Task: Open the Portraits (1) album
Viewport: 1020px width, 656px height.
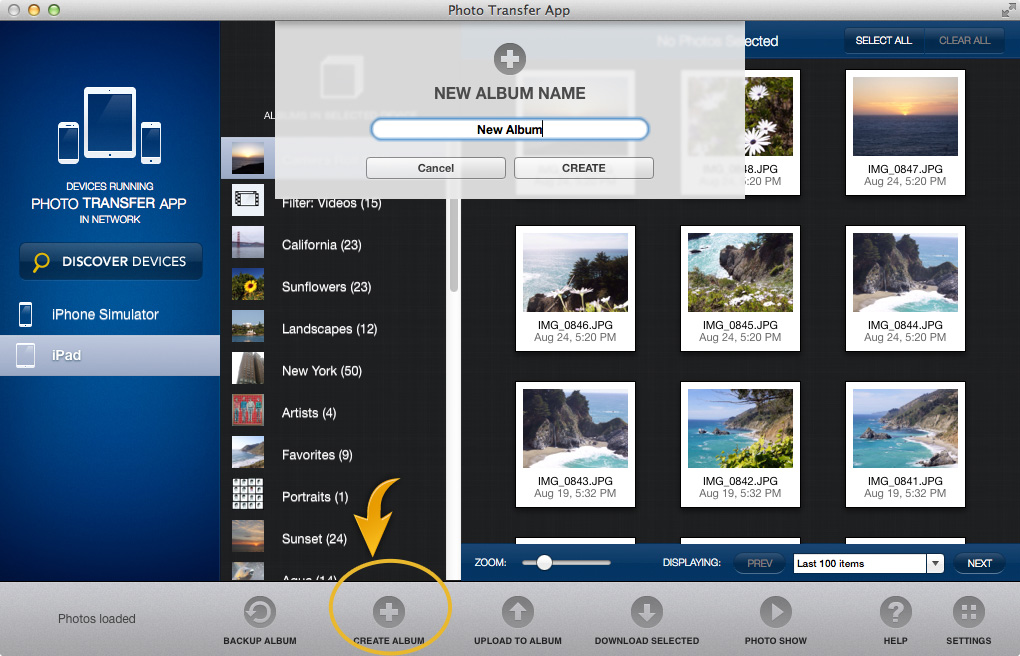Action: point(315,497)
